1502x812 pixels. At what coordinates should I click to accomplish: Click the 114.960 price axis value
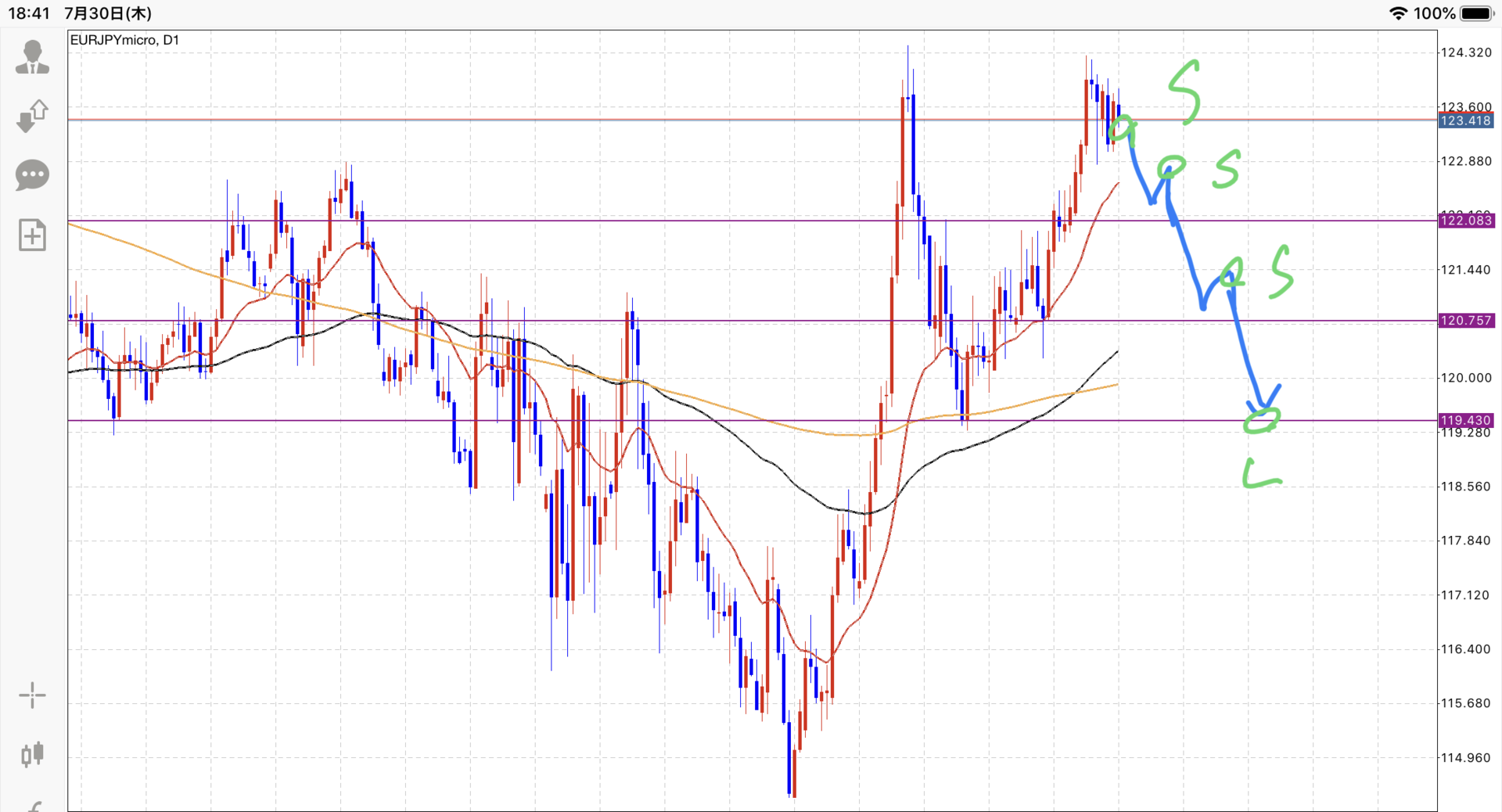tap(1466, 757)
